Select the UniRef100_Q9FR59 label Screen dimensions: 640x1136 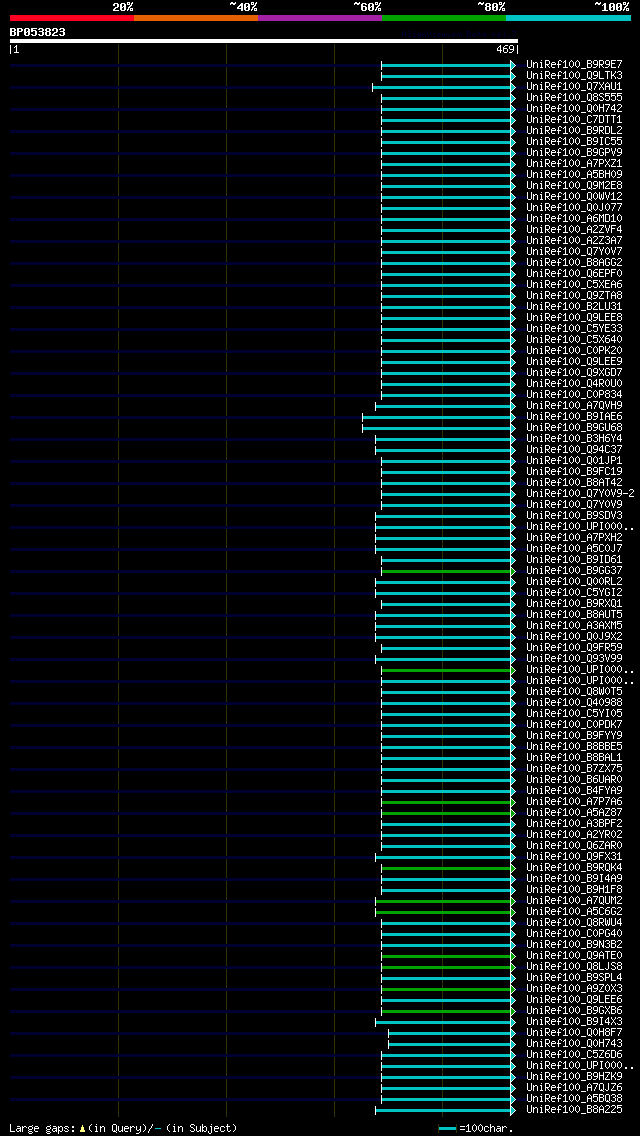tap(574, 648)
